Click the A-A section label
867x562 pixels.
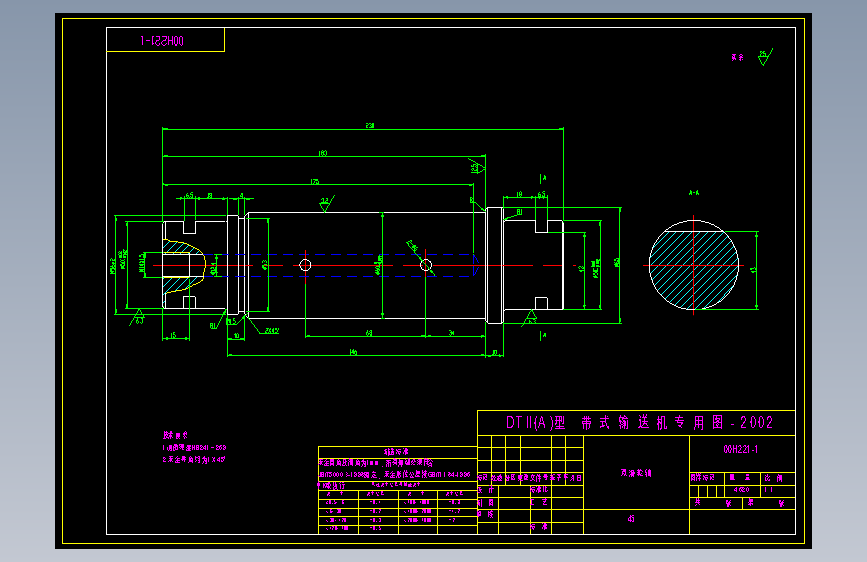[x=693, y=193]
